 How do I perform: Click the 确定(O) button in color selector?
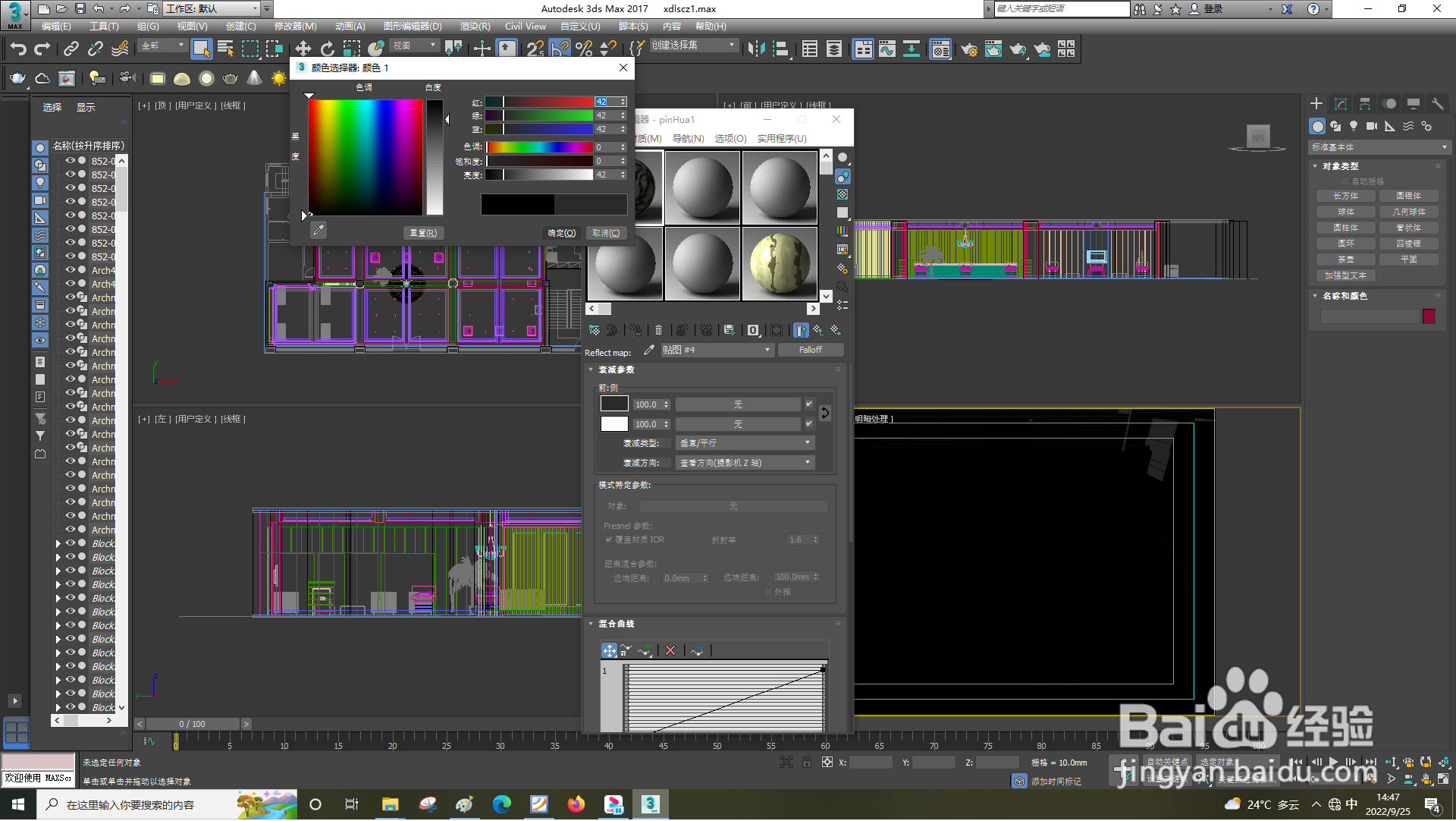click(x=561, y=234)
